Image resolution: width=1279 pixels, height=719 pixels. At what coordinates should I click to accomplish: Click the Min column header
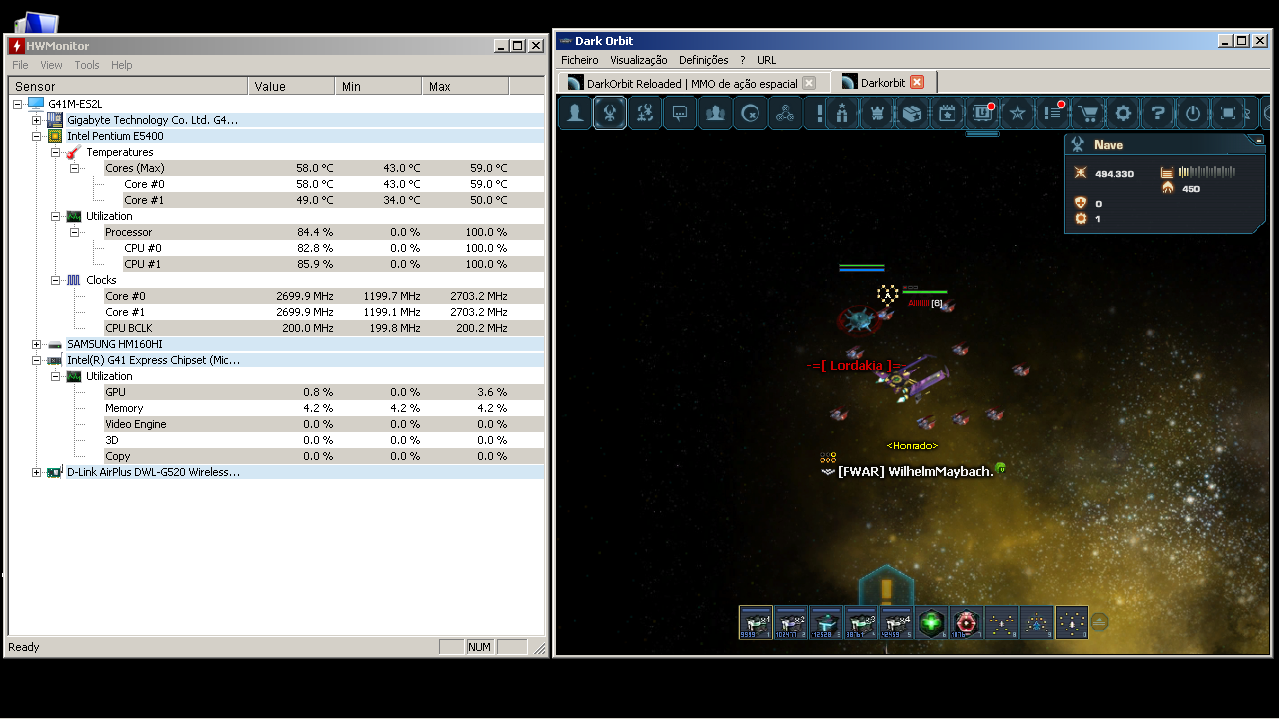(x=378, y=87)
